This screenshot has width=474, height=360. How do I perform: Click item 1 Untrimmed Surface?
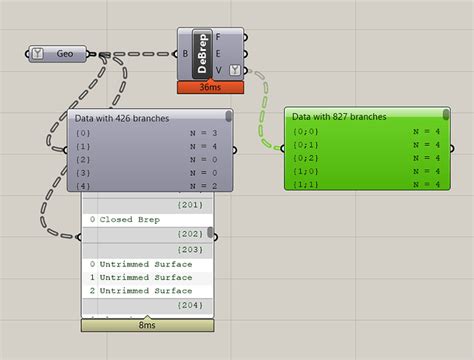[x=147, y=278]
